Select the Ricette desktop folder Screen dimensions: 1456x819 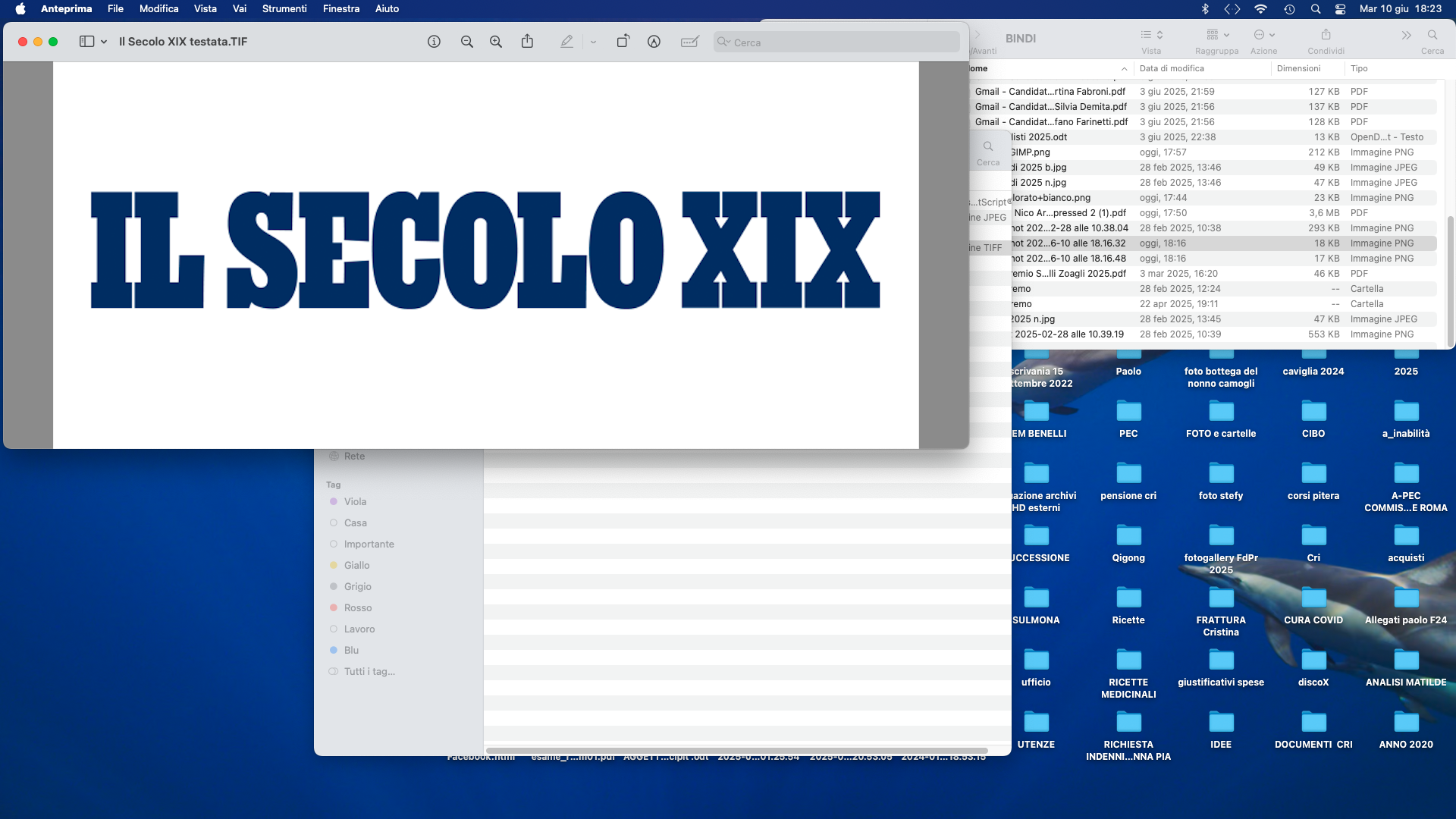point(1128,606)
